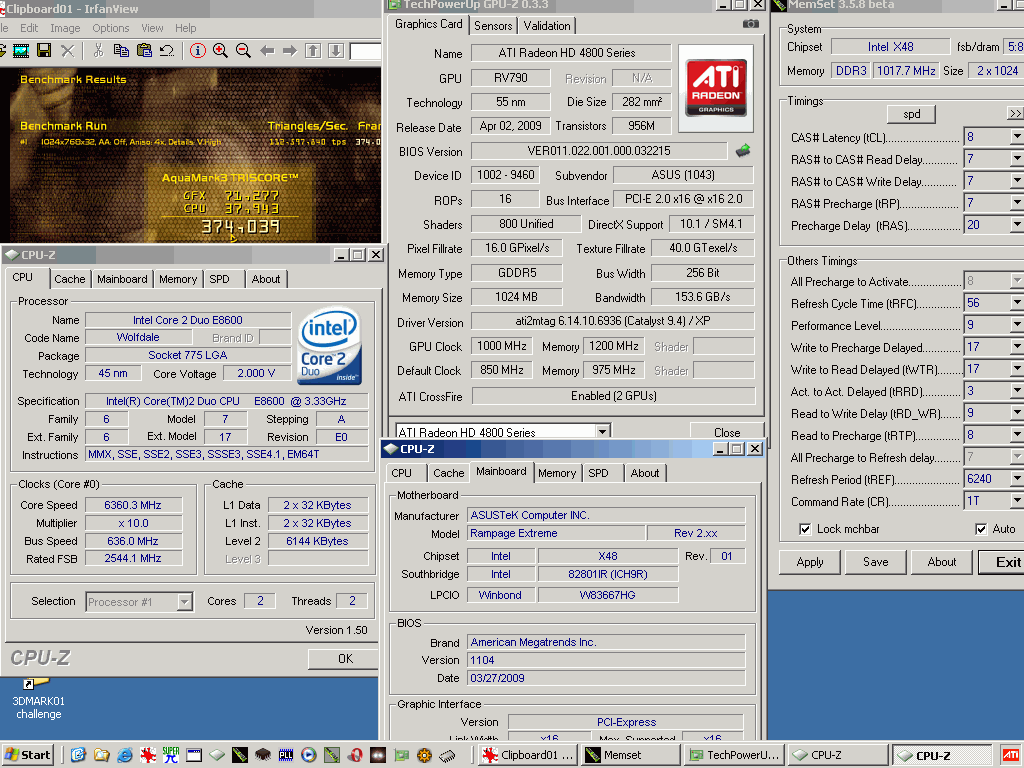
Task: Click the GPU-Z screenshot camera icon
Action: 750,24
